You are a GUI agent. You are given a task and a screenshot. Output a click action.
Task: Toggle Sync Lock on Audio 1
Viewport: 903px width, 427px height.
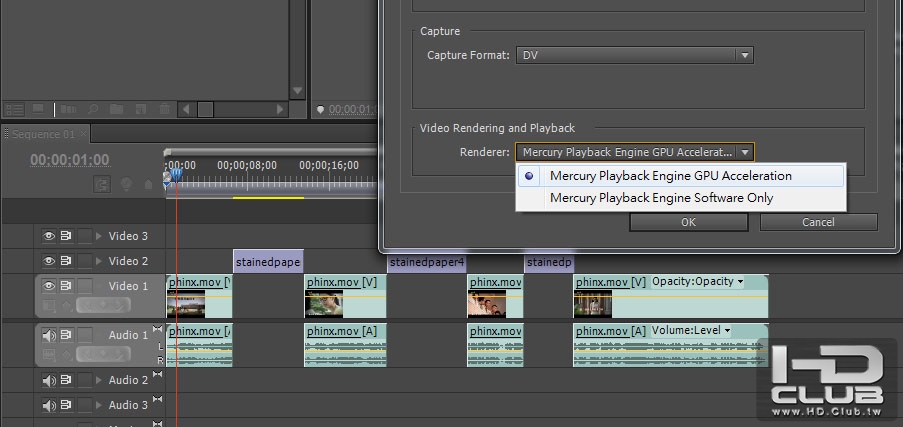point(66,335)
